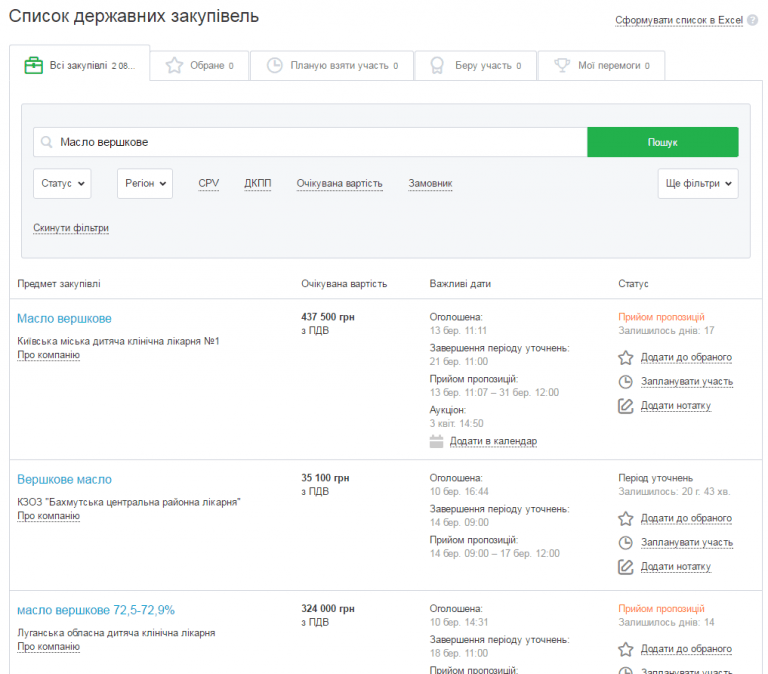Open the 'Очікувана вартість' filter
Screen dimensions: 768x674
(339, 184)
